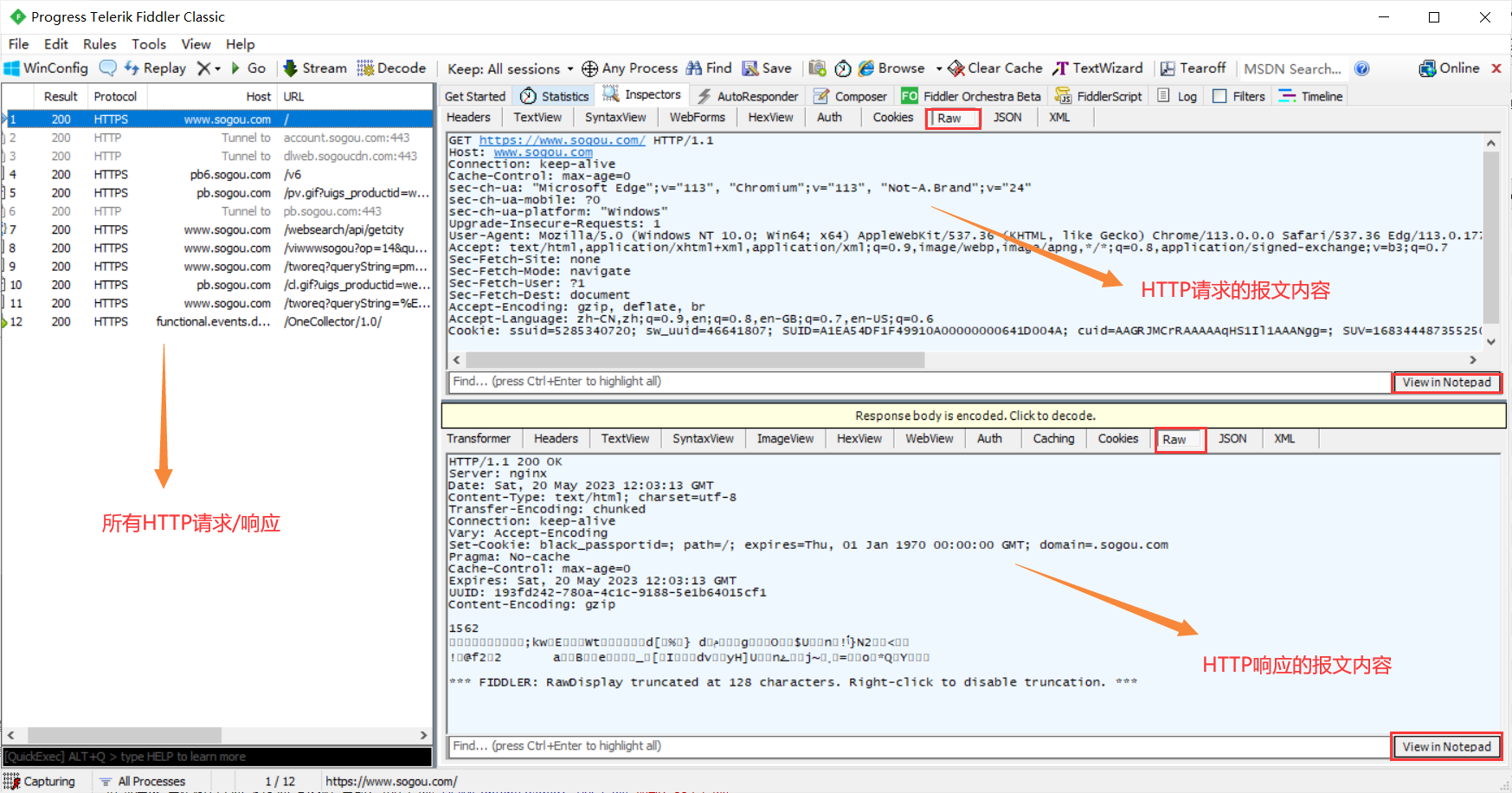The width and height of the screenshot is (1512, 793).
Task: Close the toolbar with red X
Action: click(x=1496, y=68)
